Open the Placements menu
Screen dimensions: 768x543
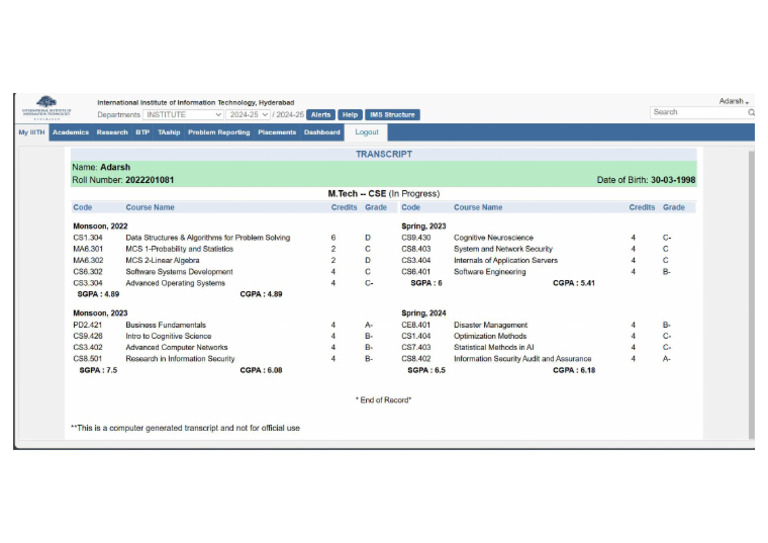277,132
